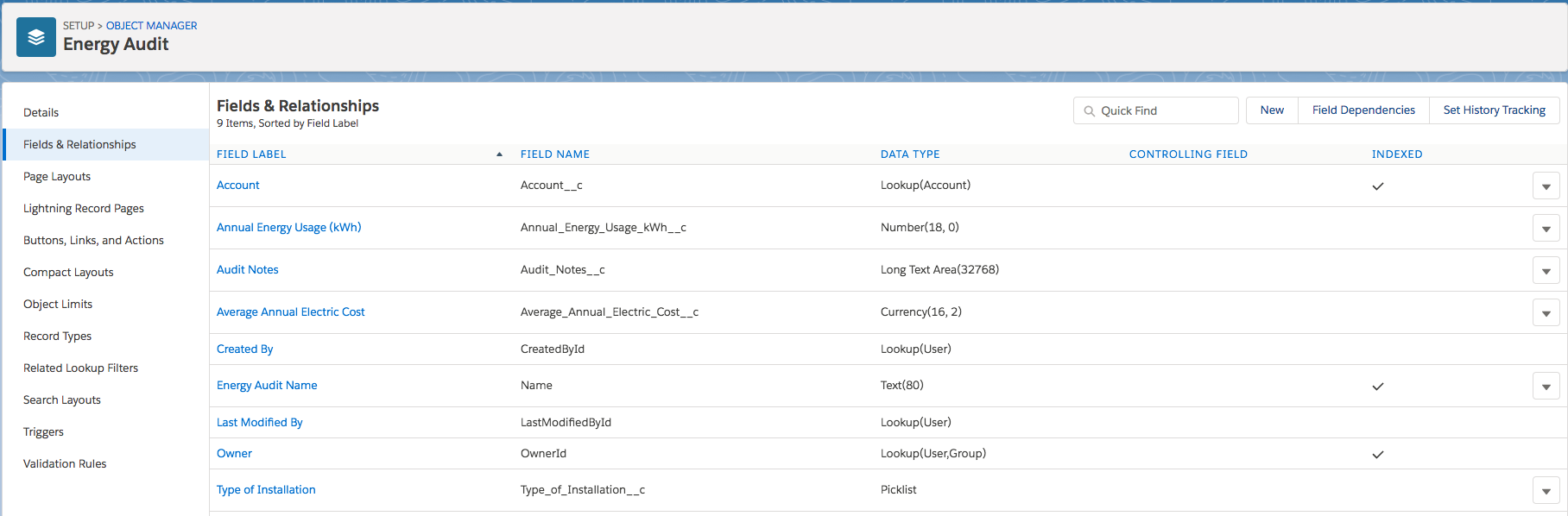Click the Quick Find search field
Image resolution: width=1568 pixels, height=516 pixels.
(x=1155, y=110)
